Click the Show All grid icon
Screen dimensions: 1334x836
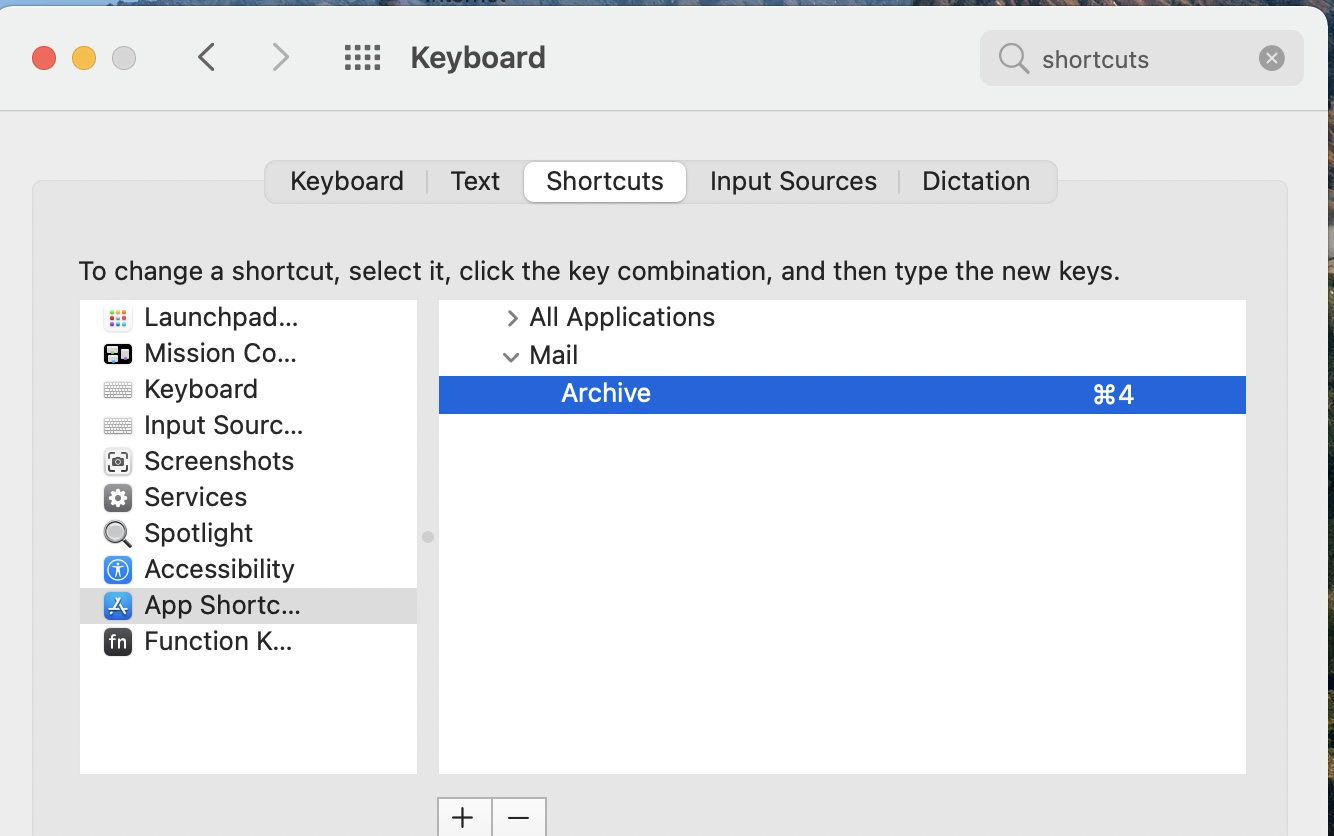(362, 58)
